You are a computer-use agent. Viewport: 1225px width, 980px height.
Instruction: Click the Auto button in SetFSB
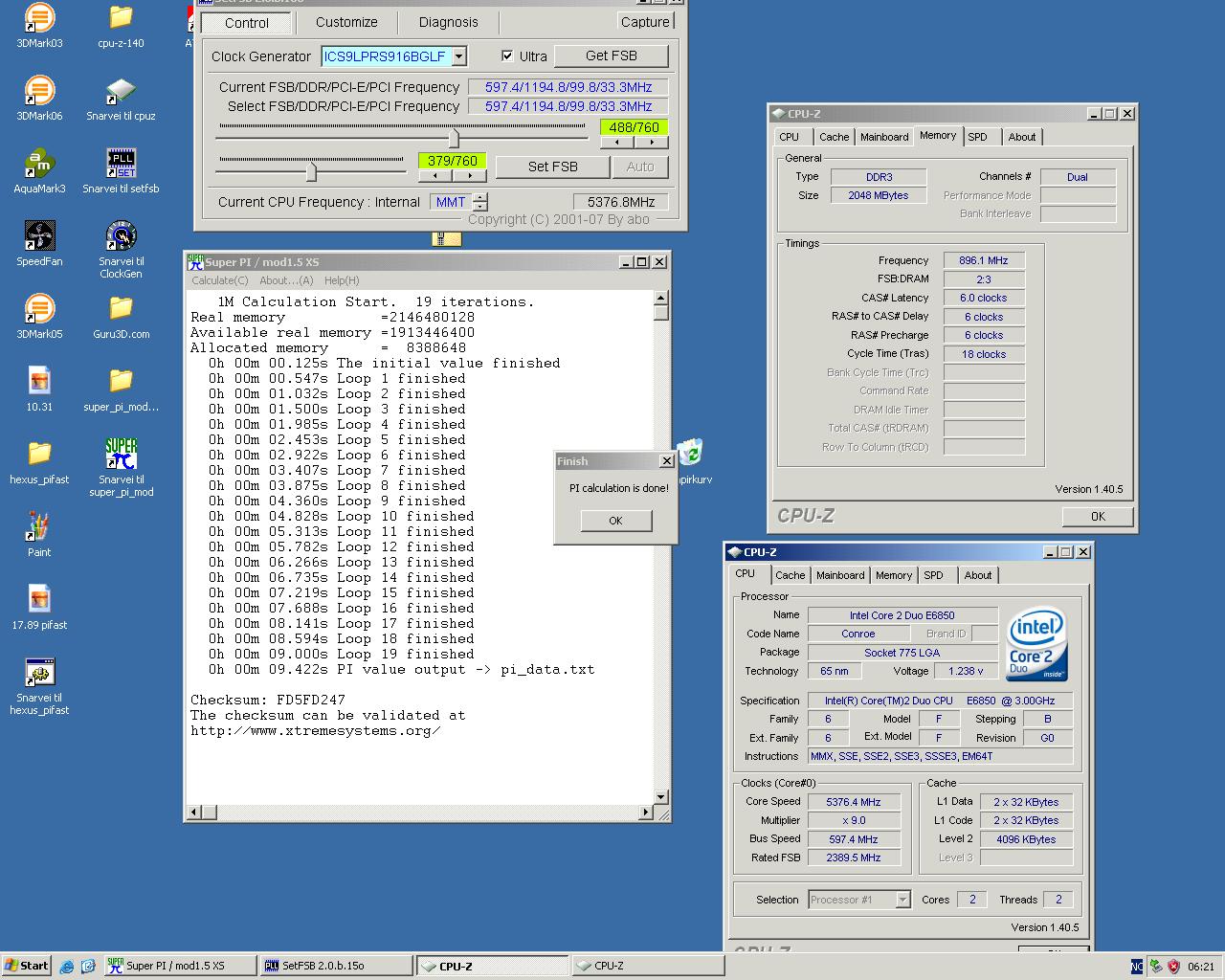coord(640,167)
